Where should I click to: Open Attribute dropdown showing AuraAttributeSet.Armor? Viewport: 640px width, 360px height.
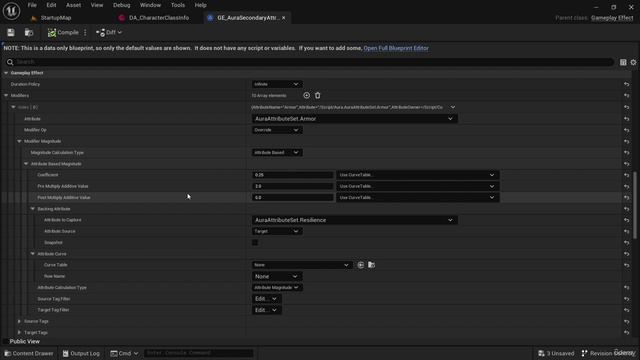pos(354,119)
